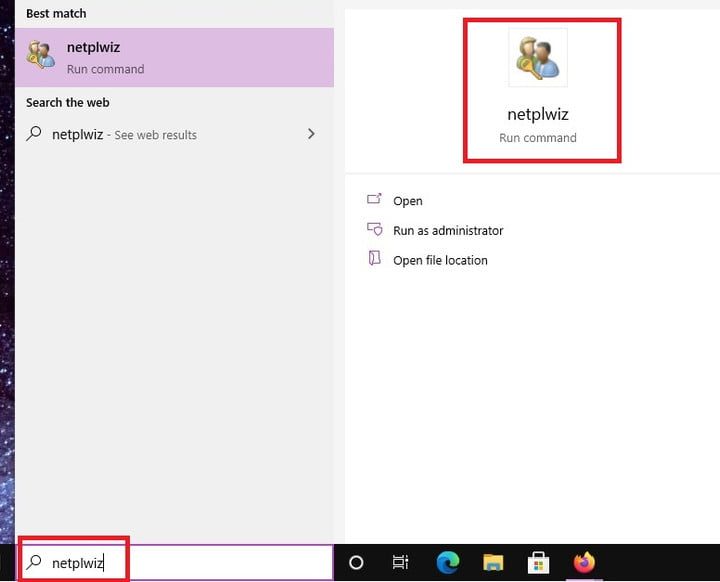Image resolution: width=720 pixels, height=582 pixels.
Task: Open File Explorer from the taskbar
Action: [x=493, y=562]
